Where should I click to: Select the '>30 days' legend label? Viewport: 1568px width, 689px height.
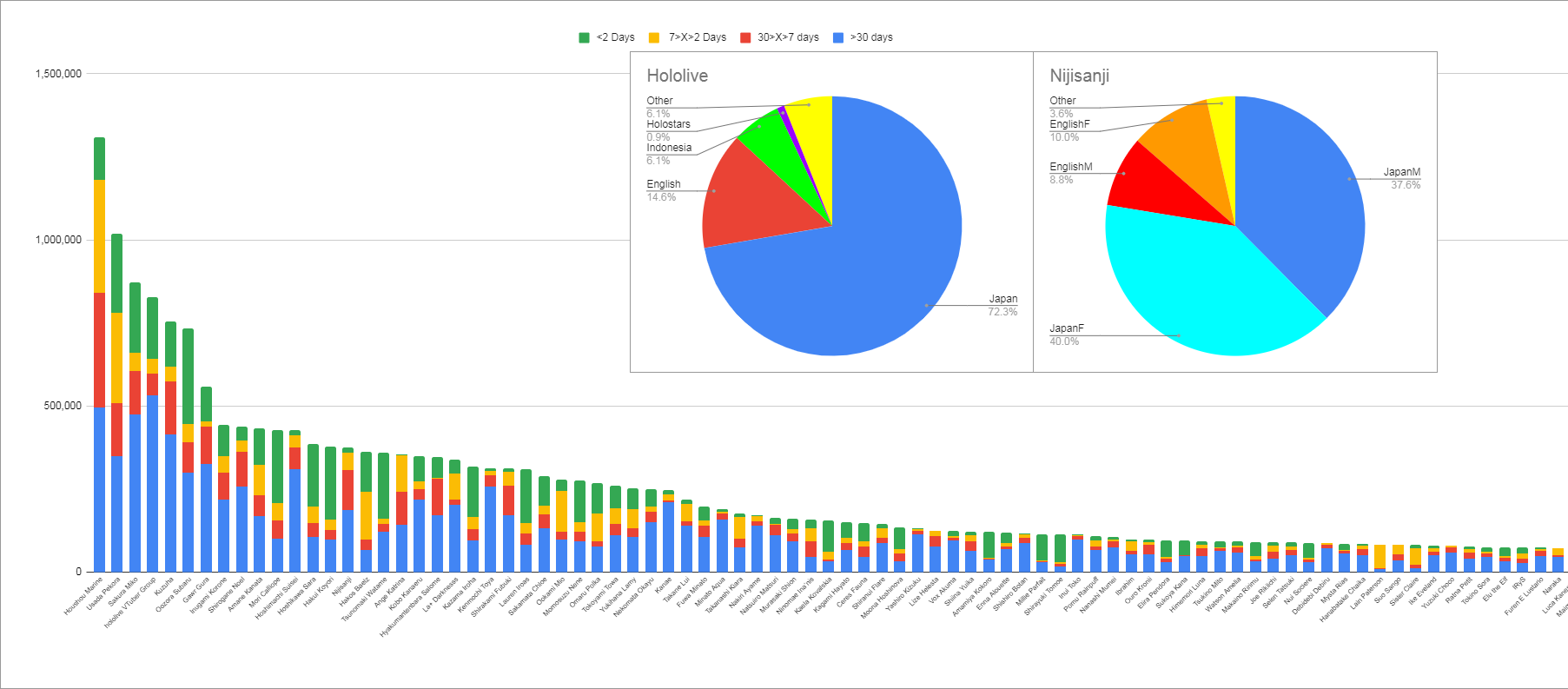coord(871,37)
